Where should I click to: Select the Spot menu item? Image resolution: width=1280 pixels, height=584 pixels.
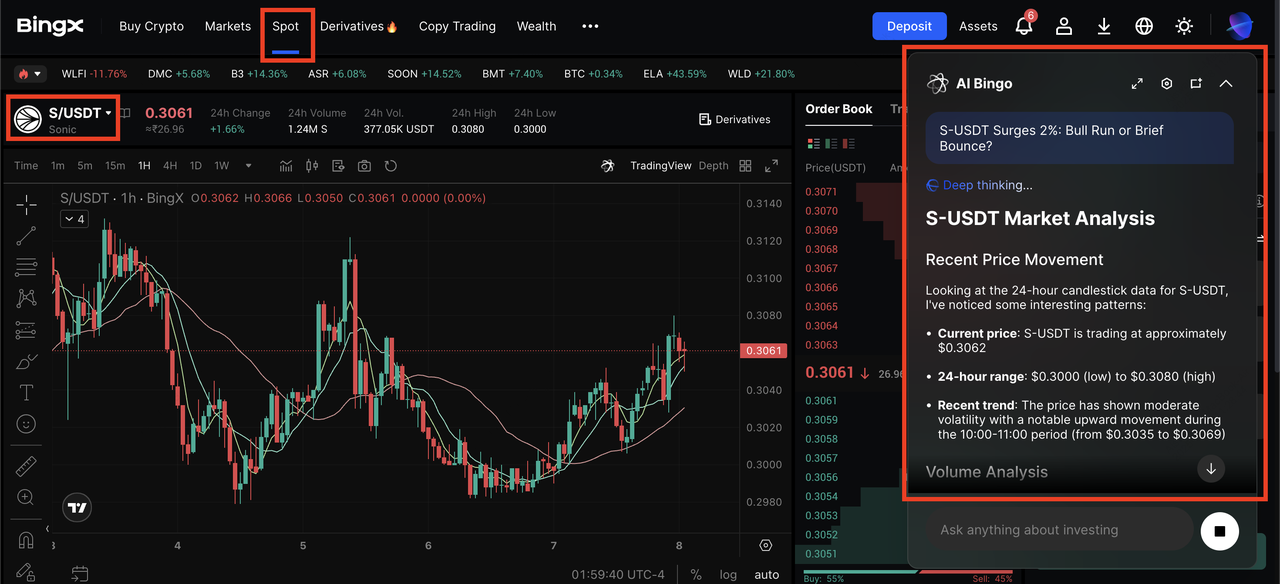pyautogui.click(x=286, y=26)
